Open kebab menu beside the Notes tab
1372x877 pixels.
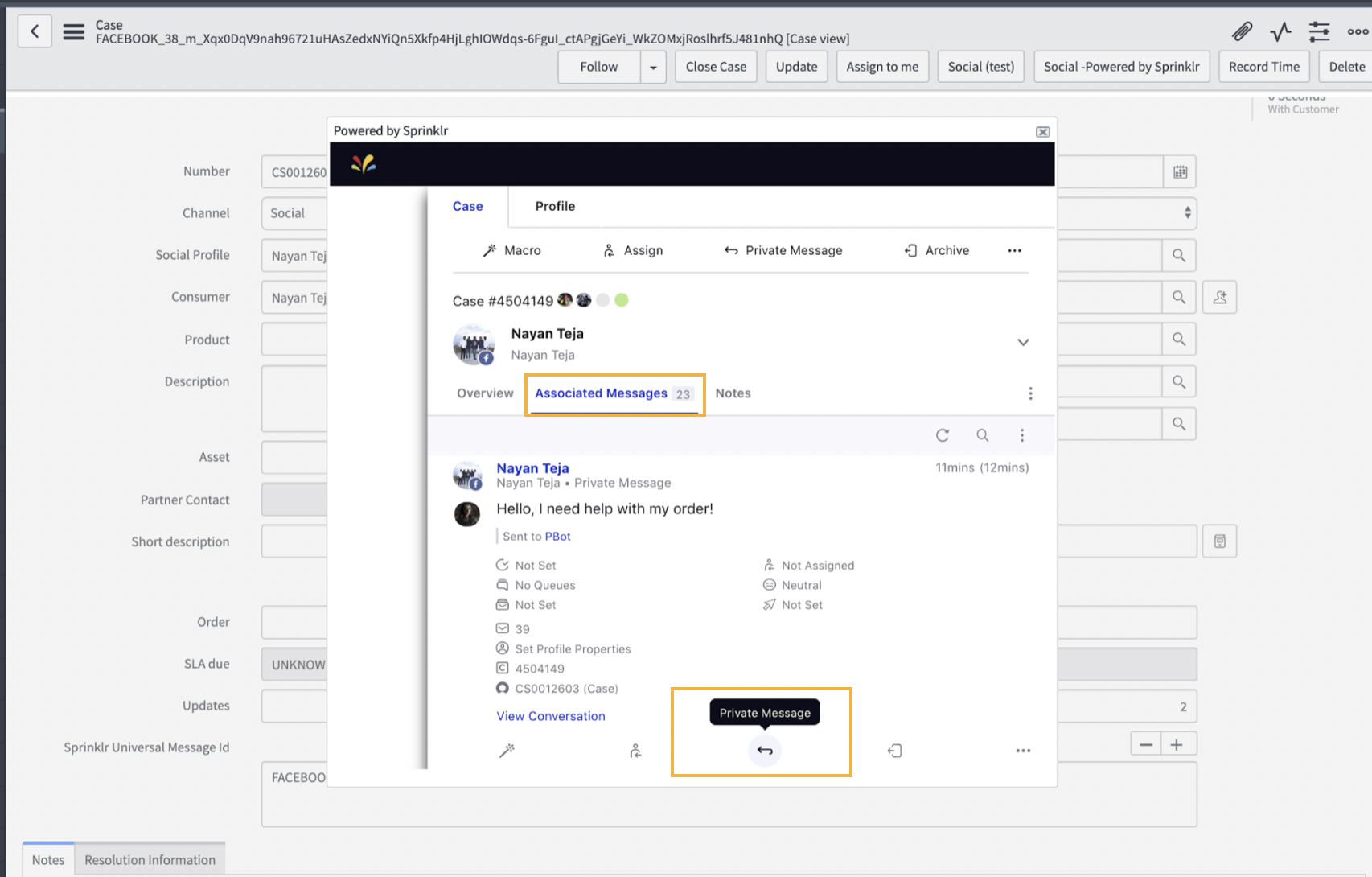pyautogui.click(x=1030, y=393)
